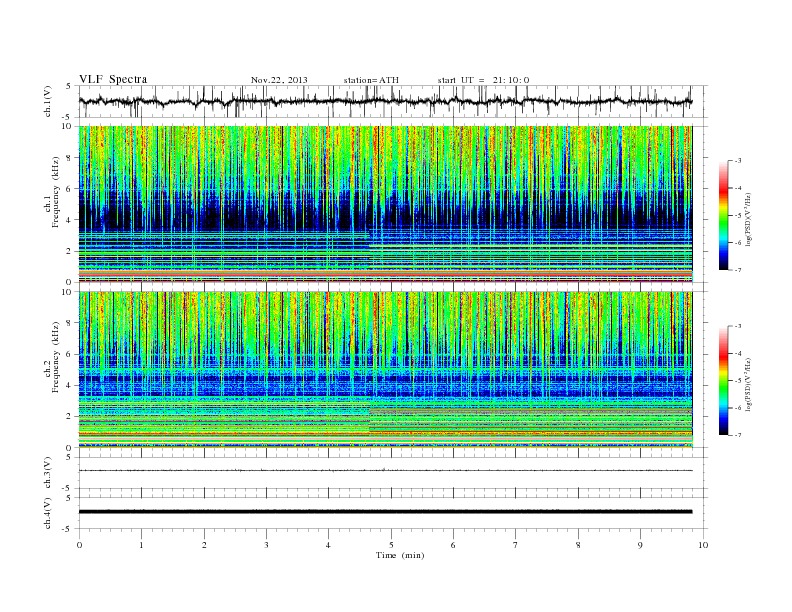The height and width of the screenshot is (612, 792).
Task: Click the upper color scale bar for ch.1
Action: (x=724, y=215)
